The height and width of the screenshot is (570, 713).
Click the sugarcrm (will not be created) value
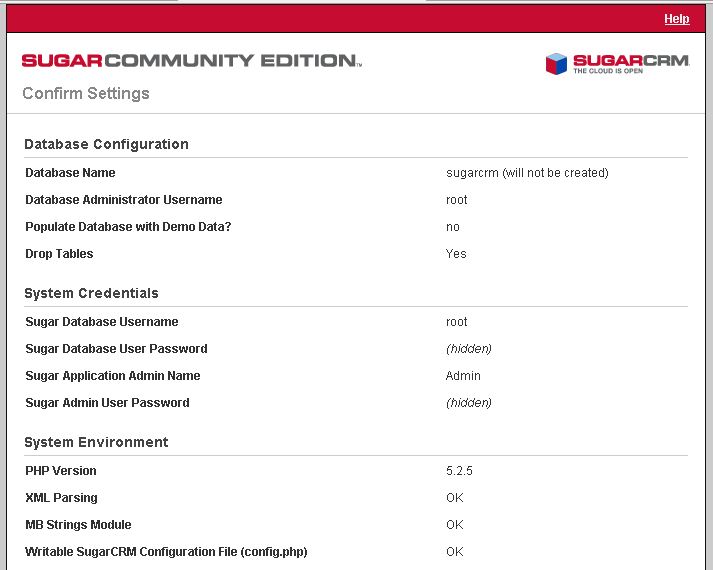pyautogui.click(x=527, y=173)
